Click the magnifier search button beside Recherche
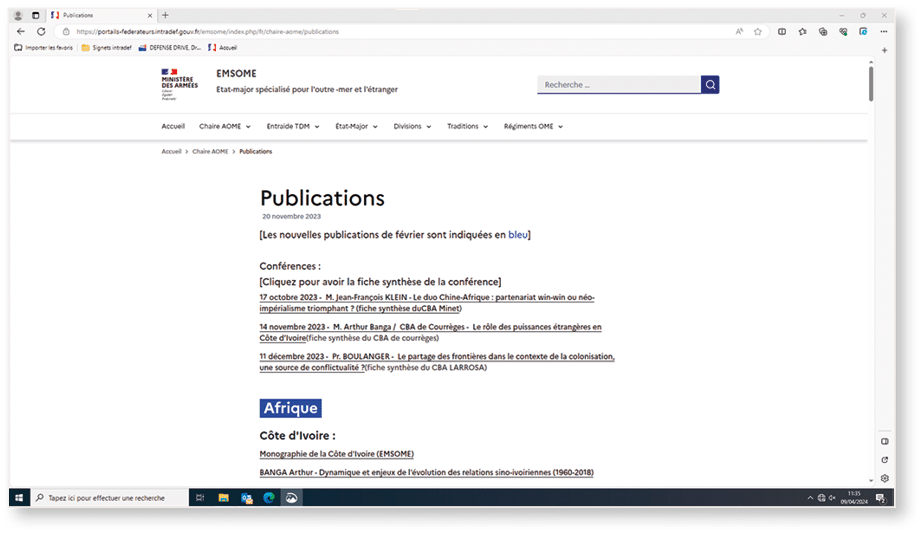 [710, 85]
